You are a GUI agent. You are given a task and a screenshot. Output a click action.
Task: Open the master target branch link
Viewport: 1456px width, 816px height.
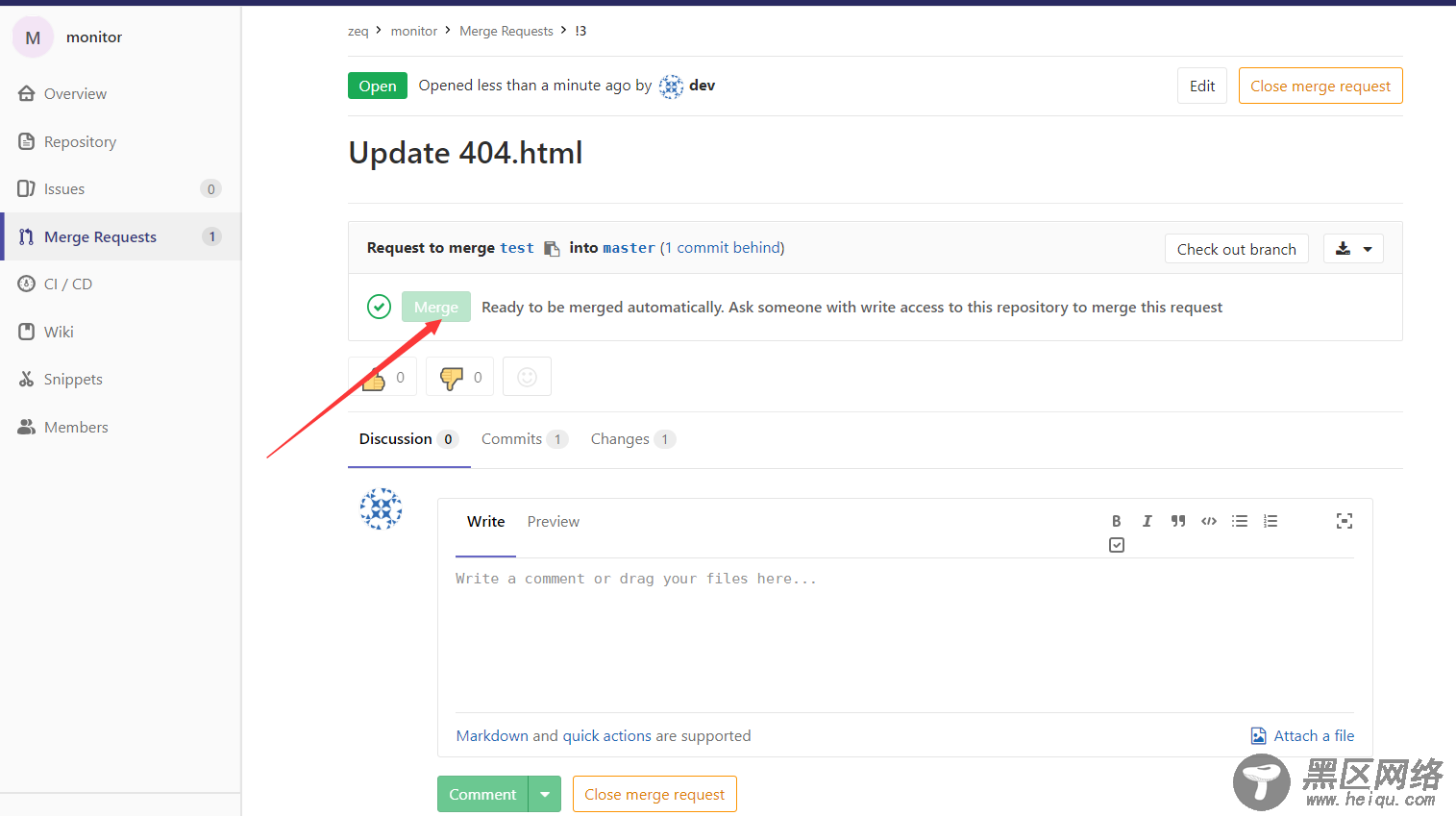point(629,248)
